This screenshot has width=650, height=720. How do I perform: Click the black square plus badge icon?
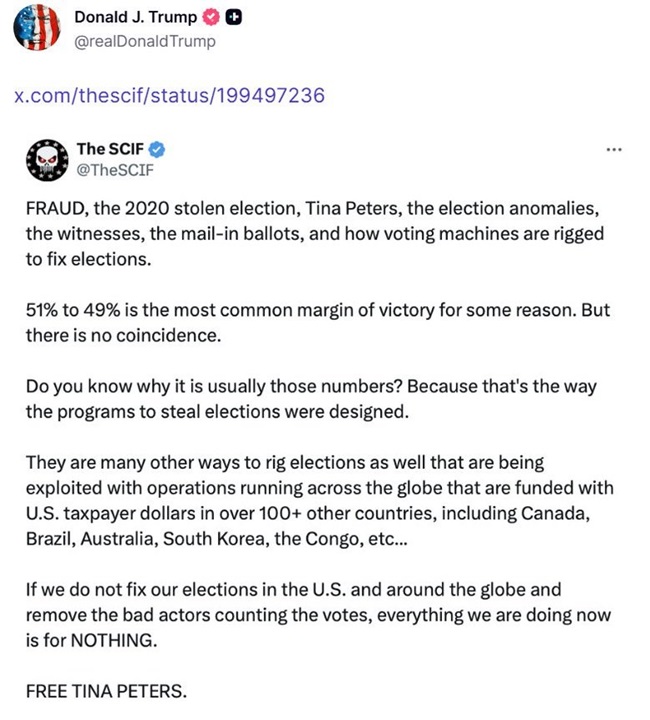[233, 18]
